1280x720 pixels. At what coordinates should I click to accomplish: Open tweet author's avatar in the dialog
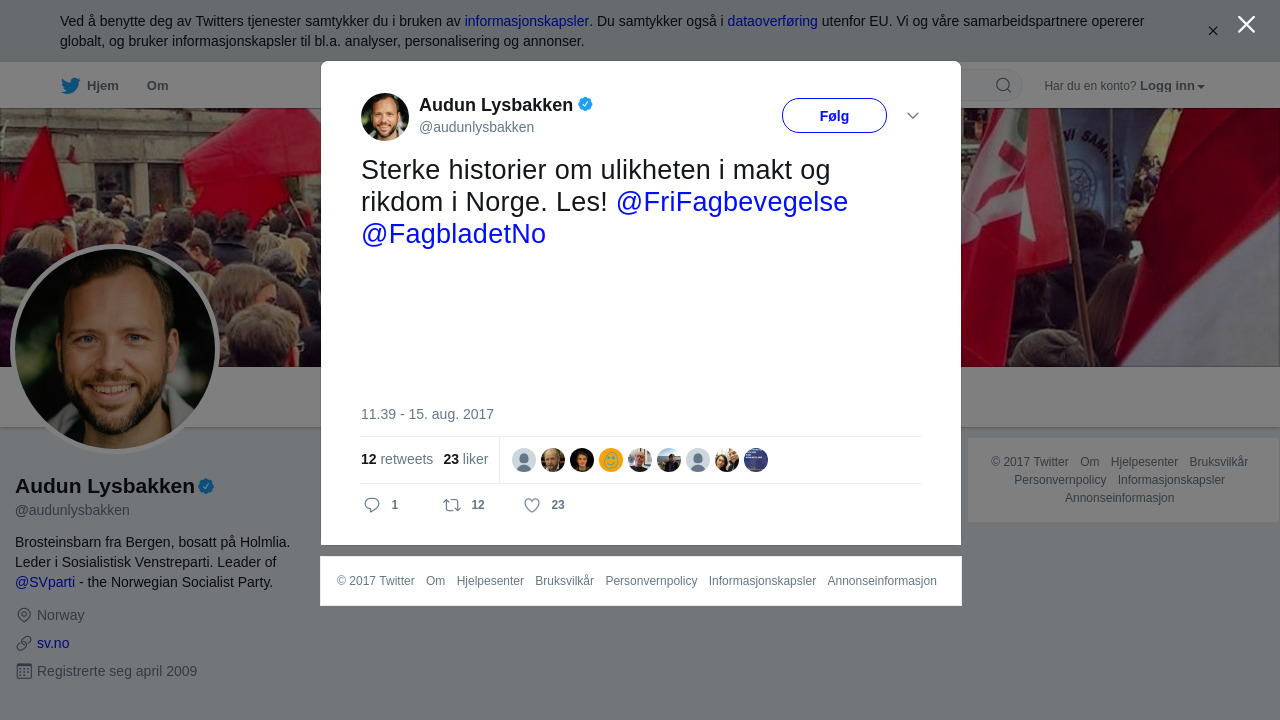coord(385,117)
